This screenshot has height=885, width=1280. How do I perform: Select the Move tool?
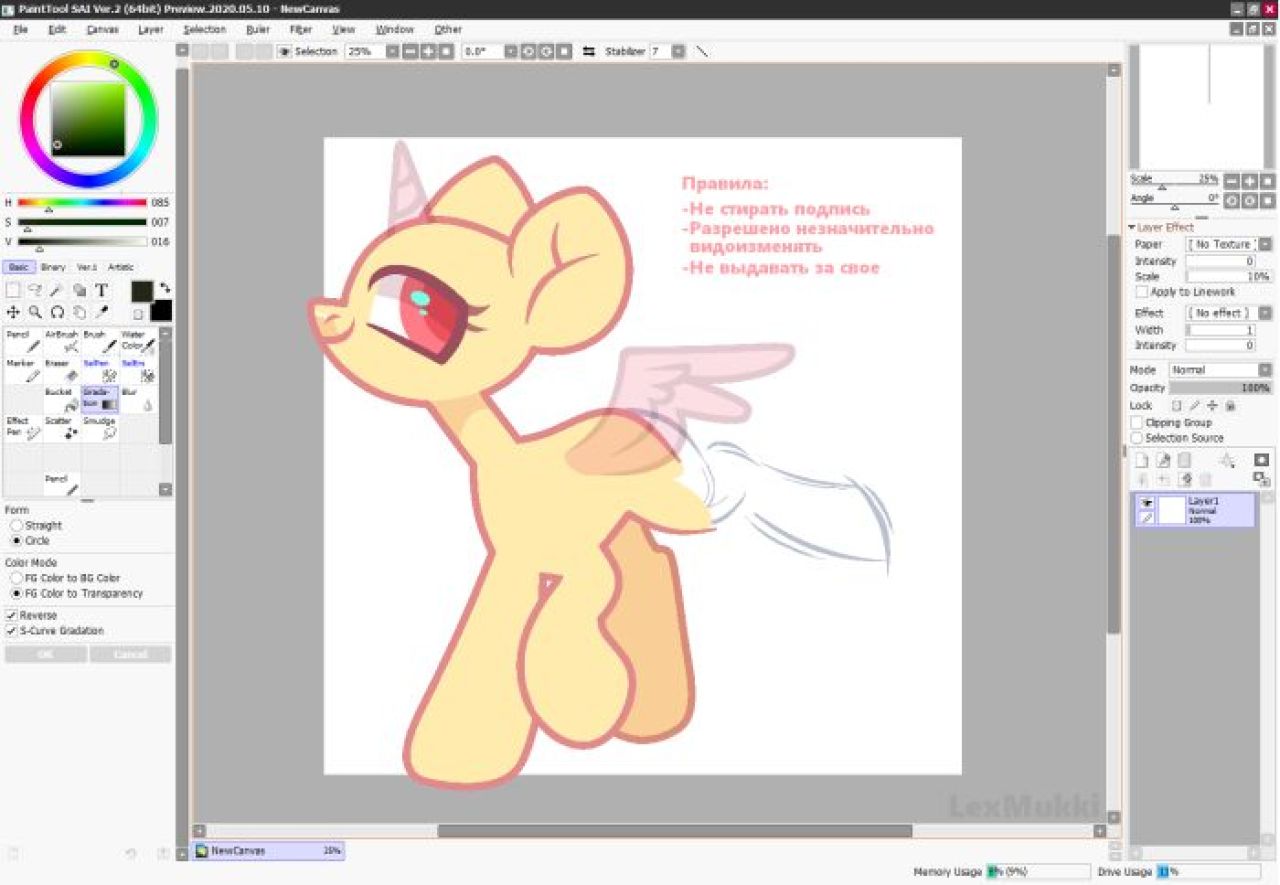click(13, 312)
